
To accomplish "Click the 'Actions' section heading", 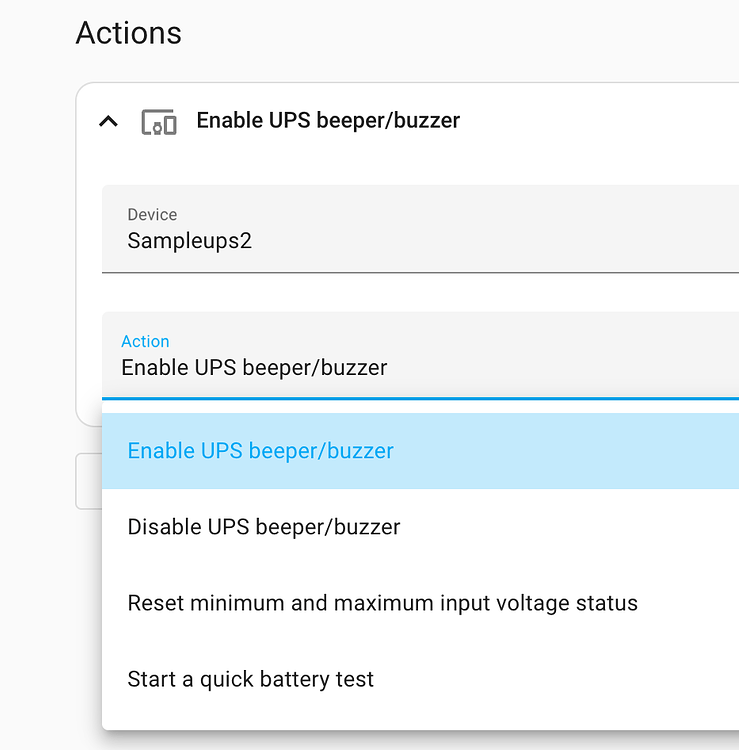I will point(129,33).
